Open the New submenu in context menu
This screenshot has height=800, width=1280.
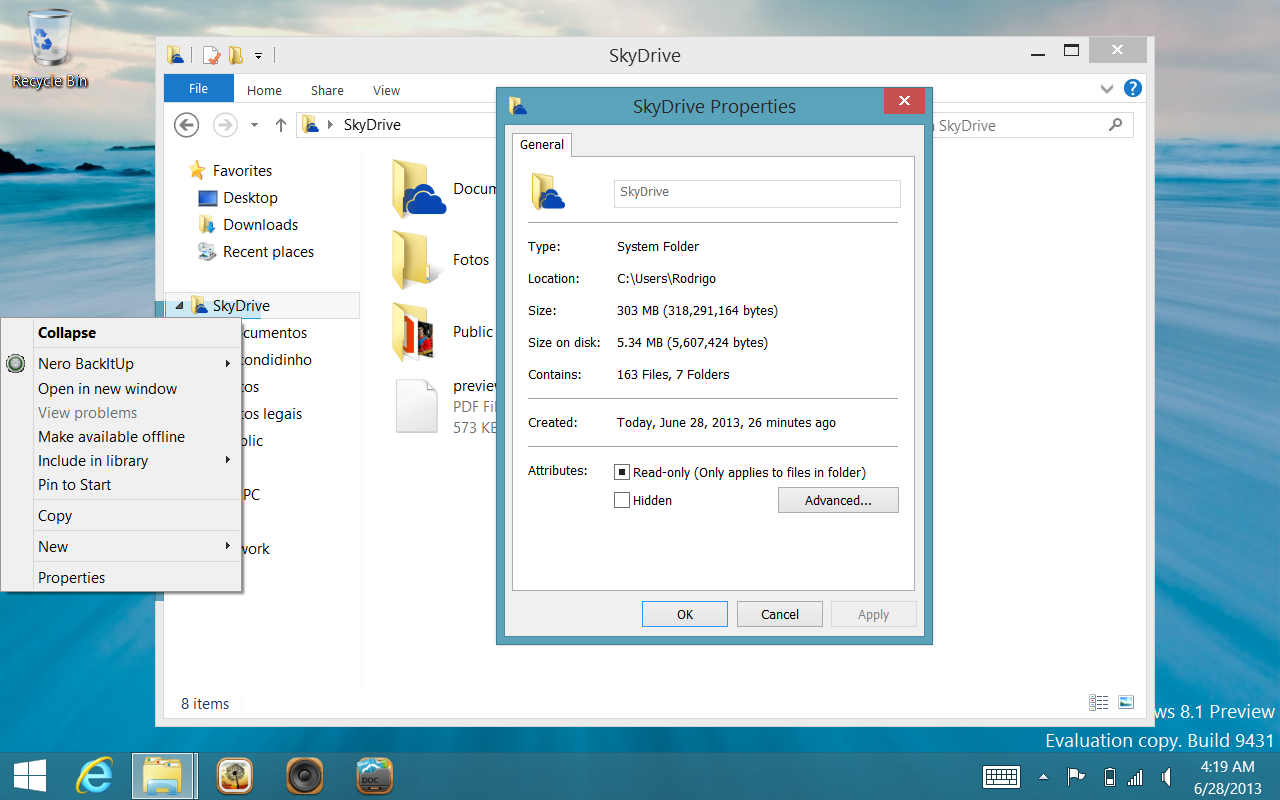coord(121,547)
